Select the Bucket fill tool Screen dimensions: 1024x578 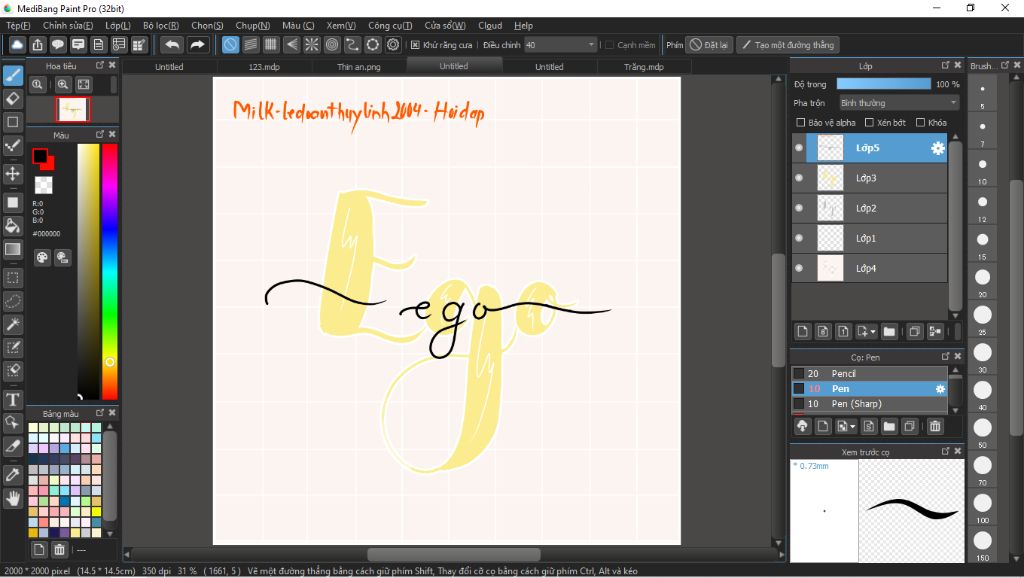[x=12, y=226]
